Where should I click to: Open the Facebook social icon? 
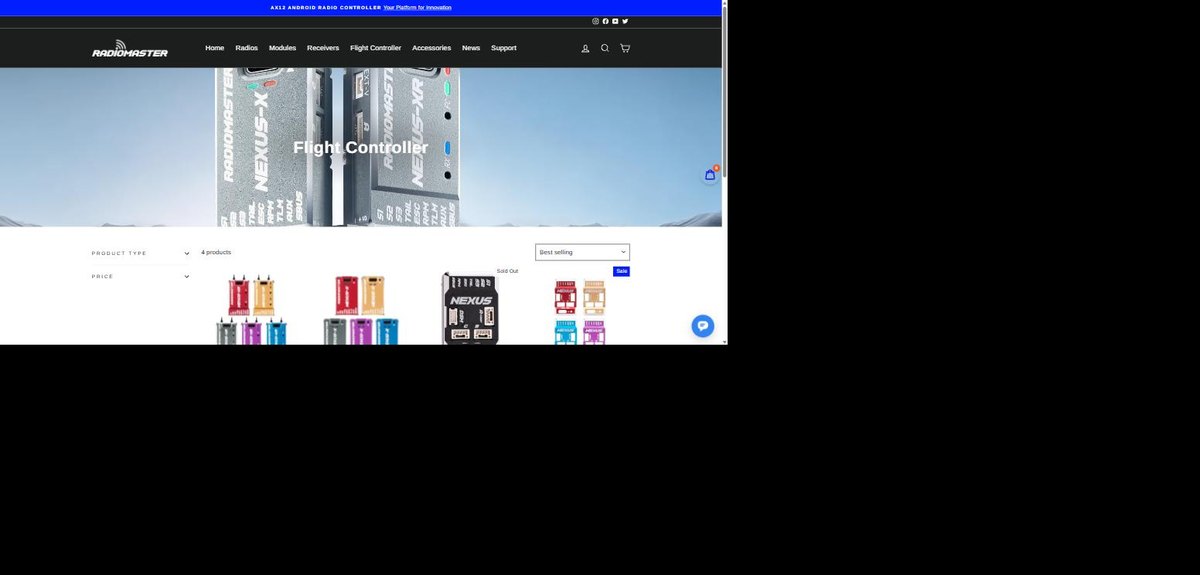tap(605, 21)
